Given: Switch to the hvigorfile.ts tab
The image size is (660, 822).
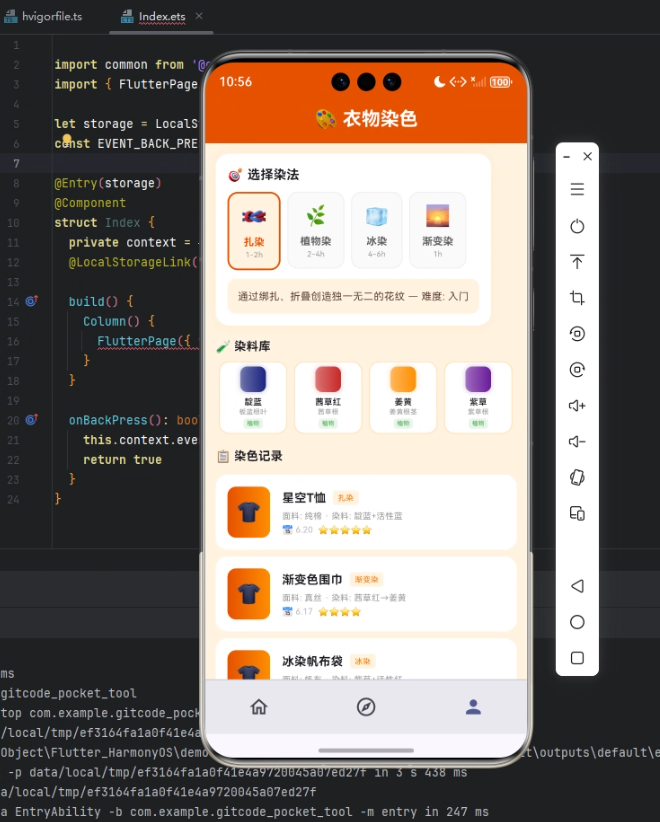Looking at the screenshot, I should point(44,17).
